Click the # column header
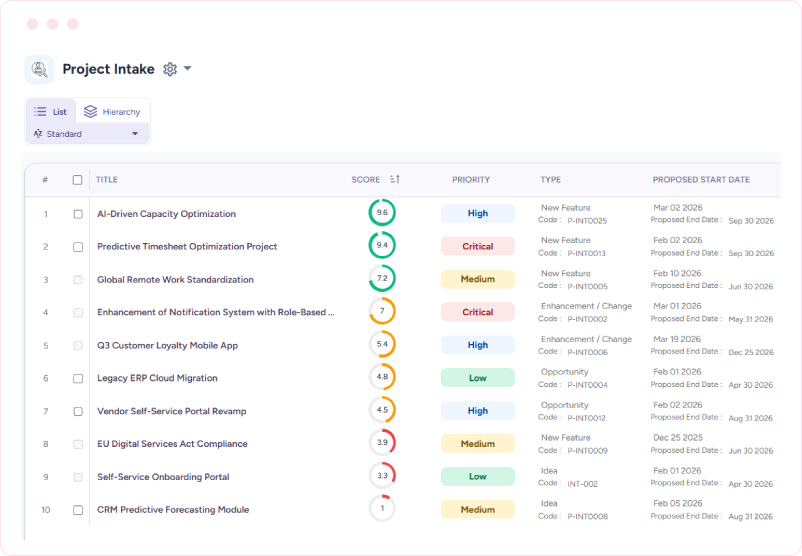 point(45,180)
